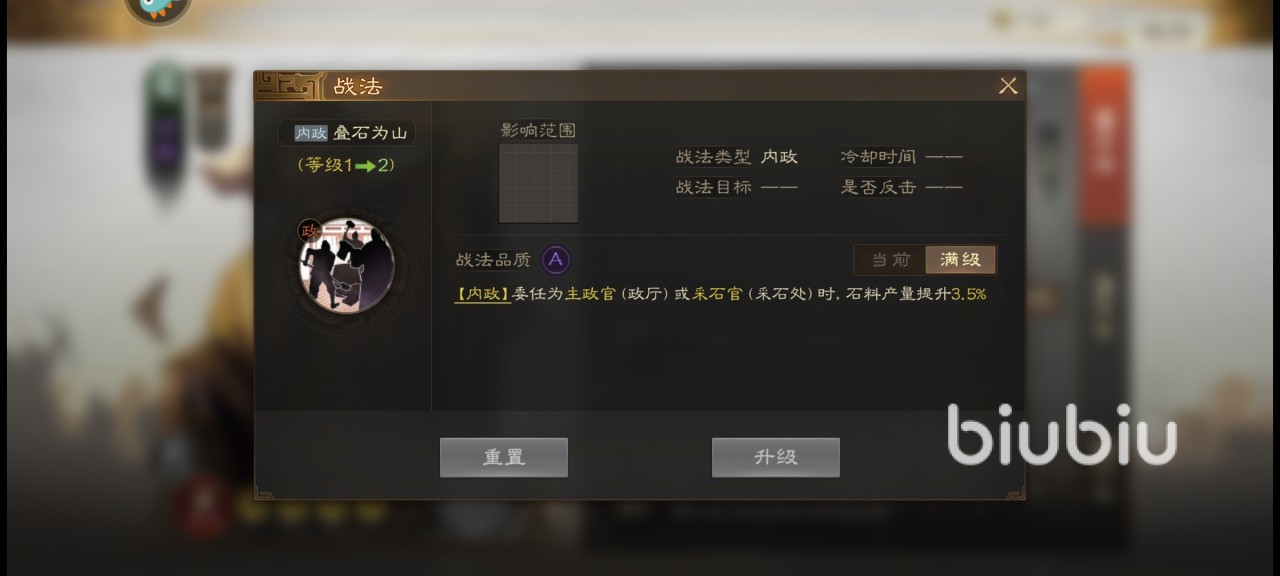Click the green level-up arrow
The width and height of the screenshot is (1280, 576).
click(365, 165)
